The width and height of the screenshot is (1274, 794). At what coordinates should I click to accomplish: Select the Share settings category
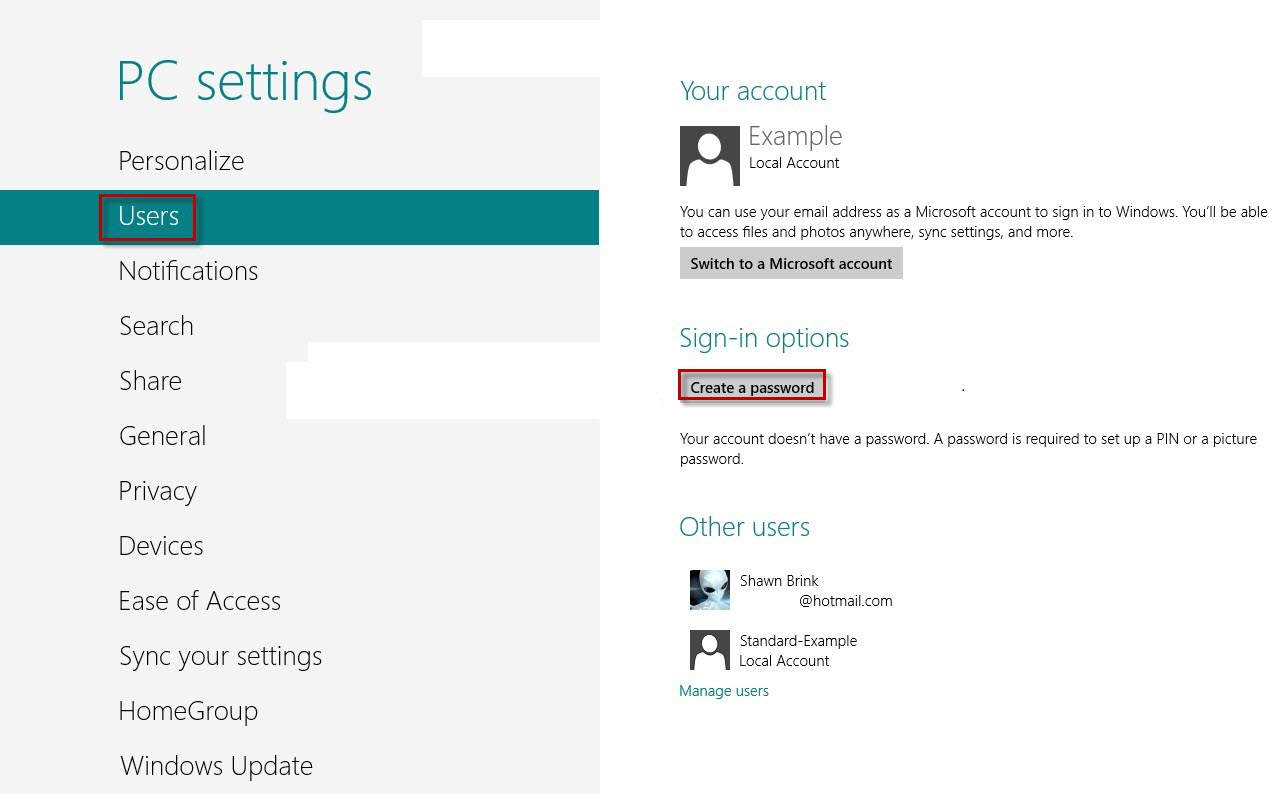tap(150, 381)
